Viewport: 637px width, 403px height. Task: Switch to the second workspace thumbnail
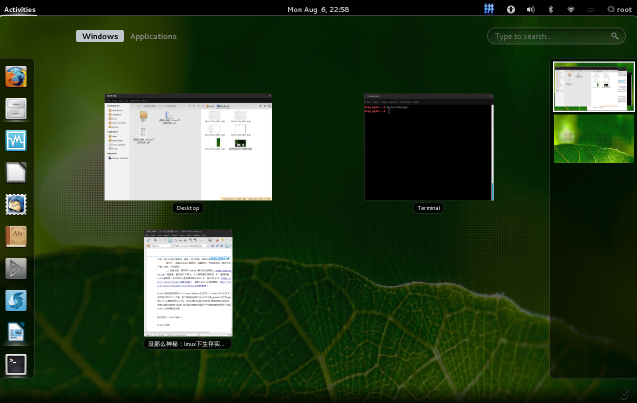[593, 138]
